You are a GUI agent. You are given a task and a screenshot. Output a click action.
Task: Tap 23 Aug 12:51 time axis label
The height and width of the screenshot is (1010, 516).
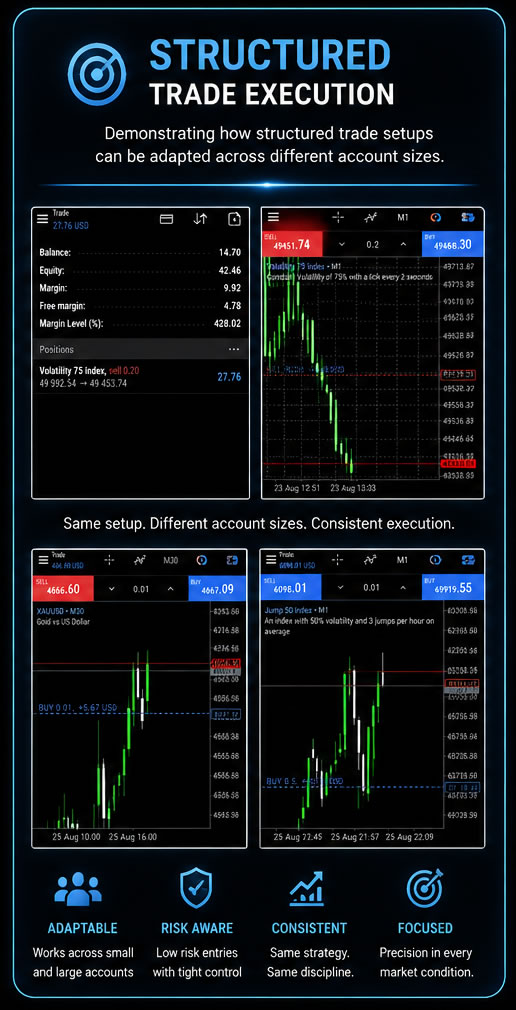coord(295,488)
